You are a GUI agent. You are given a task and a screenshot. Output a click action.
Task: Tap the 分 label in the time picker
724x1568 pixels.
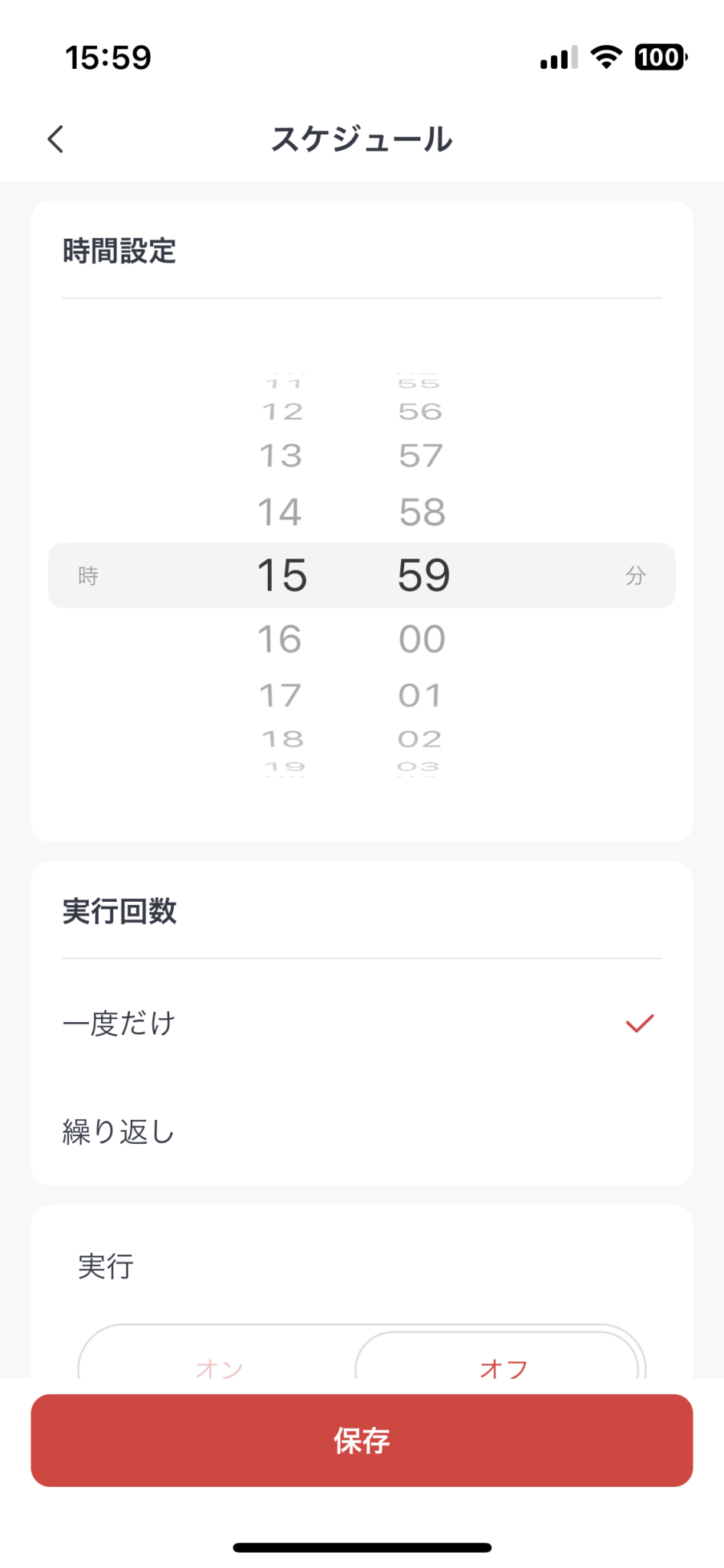click(x=636, y=576)
